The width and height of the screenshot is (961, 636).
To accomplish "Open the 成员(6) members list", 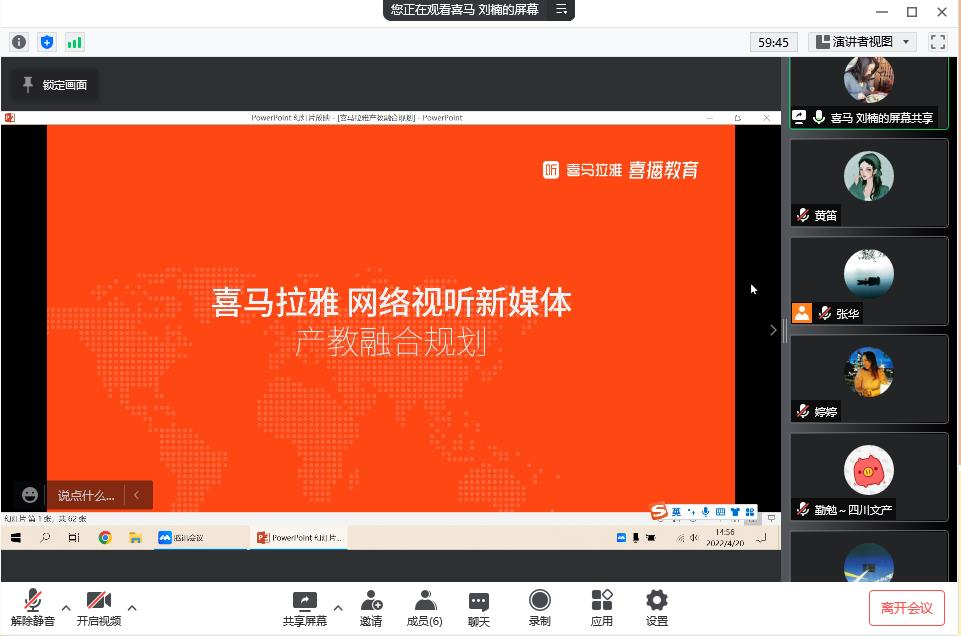I will [x=425, y=608].
